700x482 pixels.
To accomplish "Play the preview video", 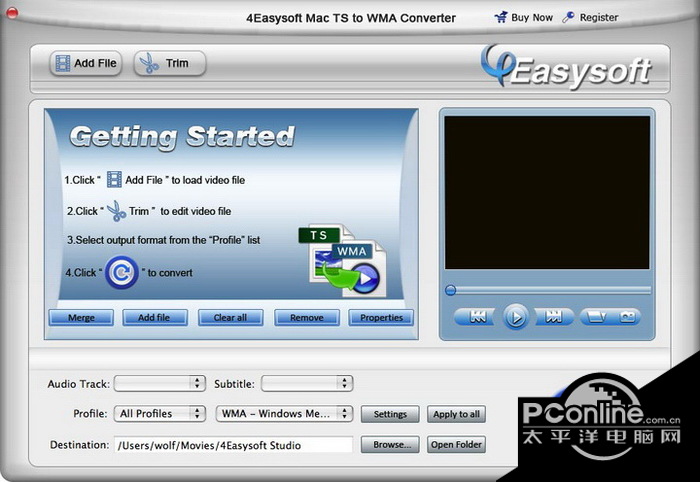I will point(516,317).
